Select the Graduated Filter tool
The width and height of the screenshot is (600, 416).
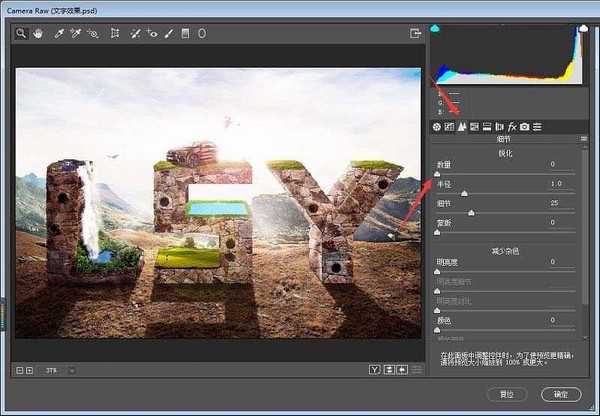coord(185,33)
